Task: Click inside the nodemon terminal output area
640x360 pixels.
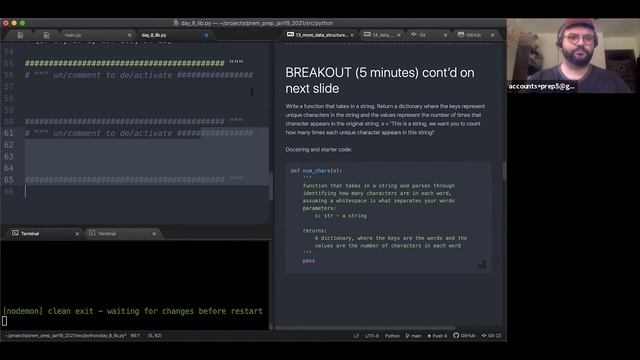Action: (x=135, y=286)
